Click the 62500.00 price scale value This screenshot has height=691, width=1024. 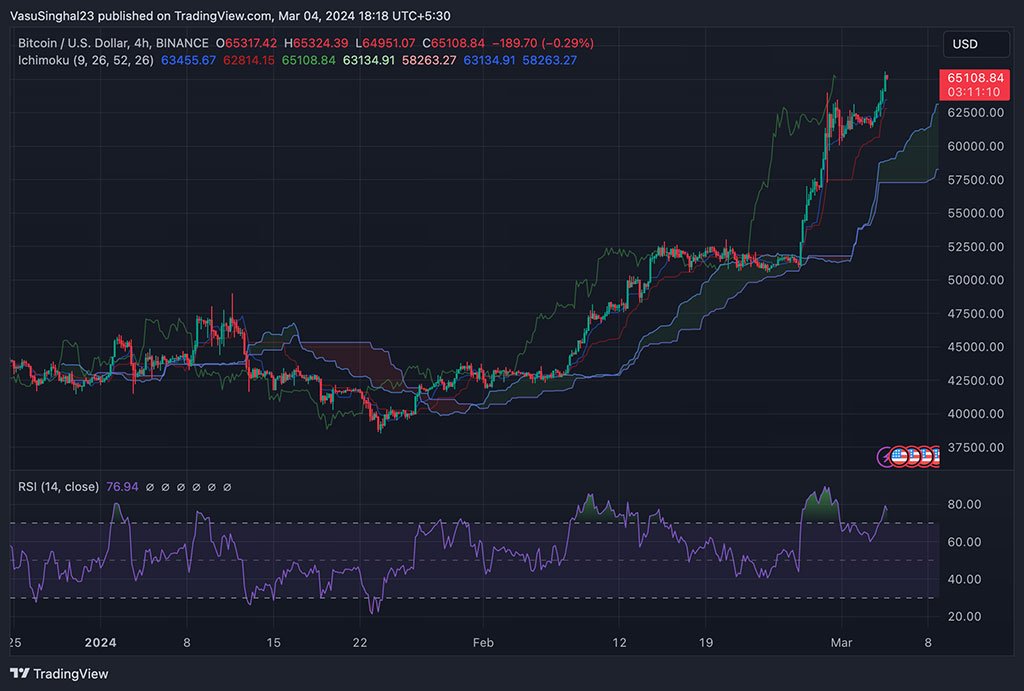(x=975, y=113)
